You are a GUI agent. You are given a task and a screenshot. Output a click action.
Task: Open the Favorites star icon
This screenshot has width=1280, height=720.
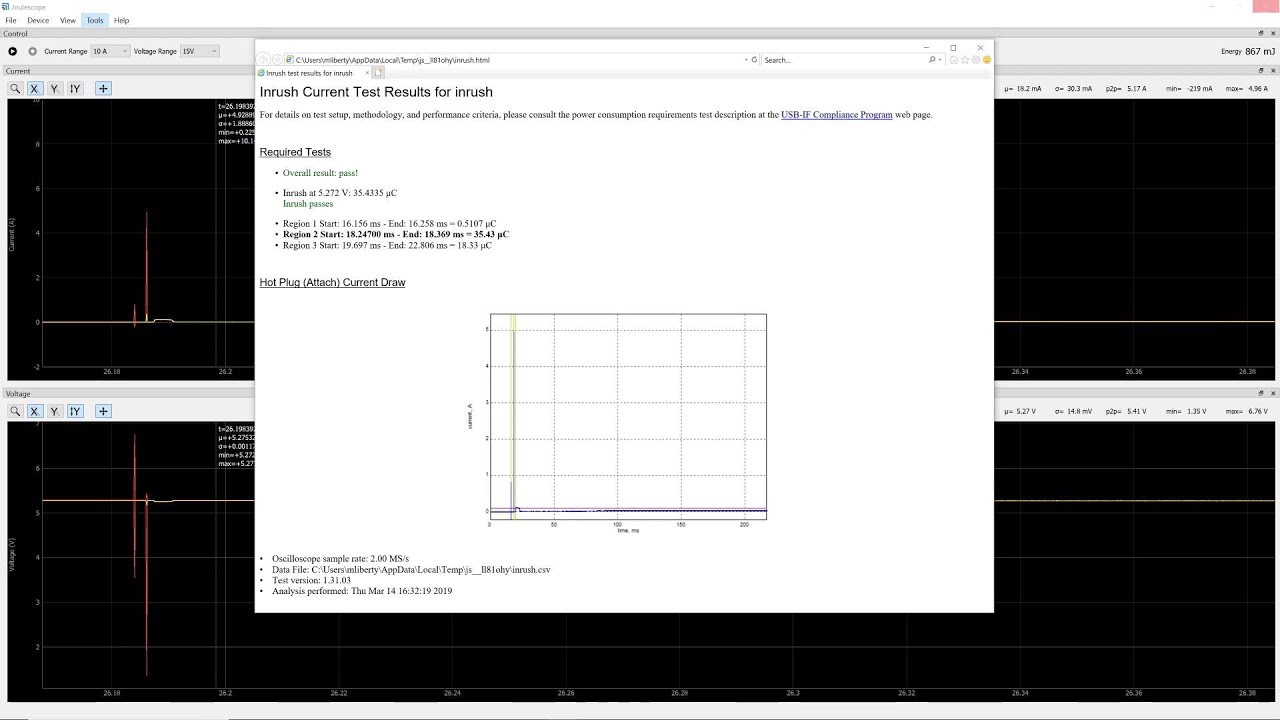pos(965,60)
